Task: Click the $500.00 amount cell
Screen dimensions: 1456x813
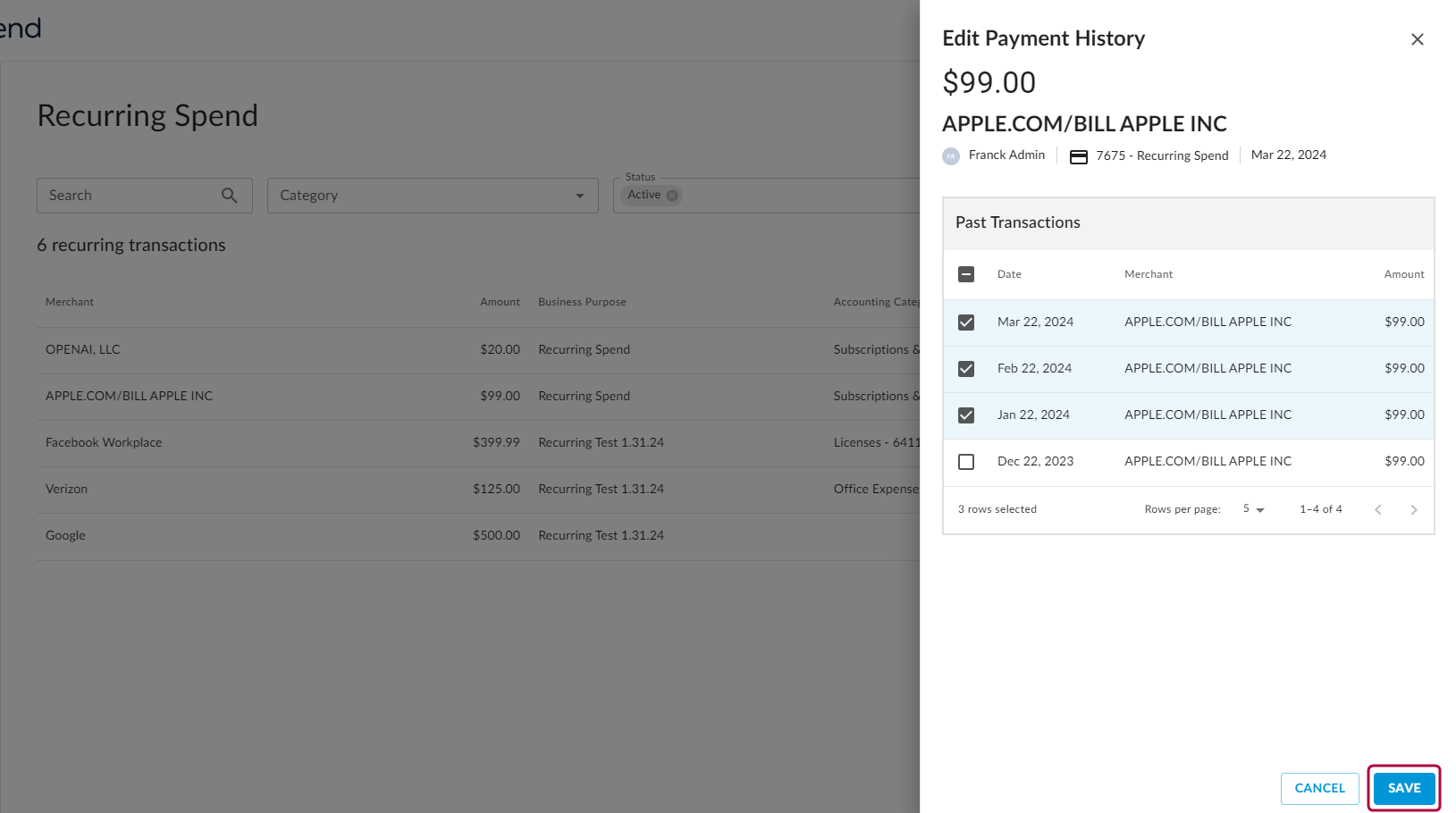Action: pyautogui.click(x=496, y=535)
